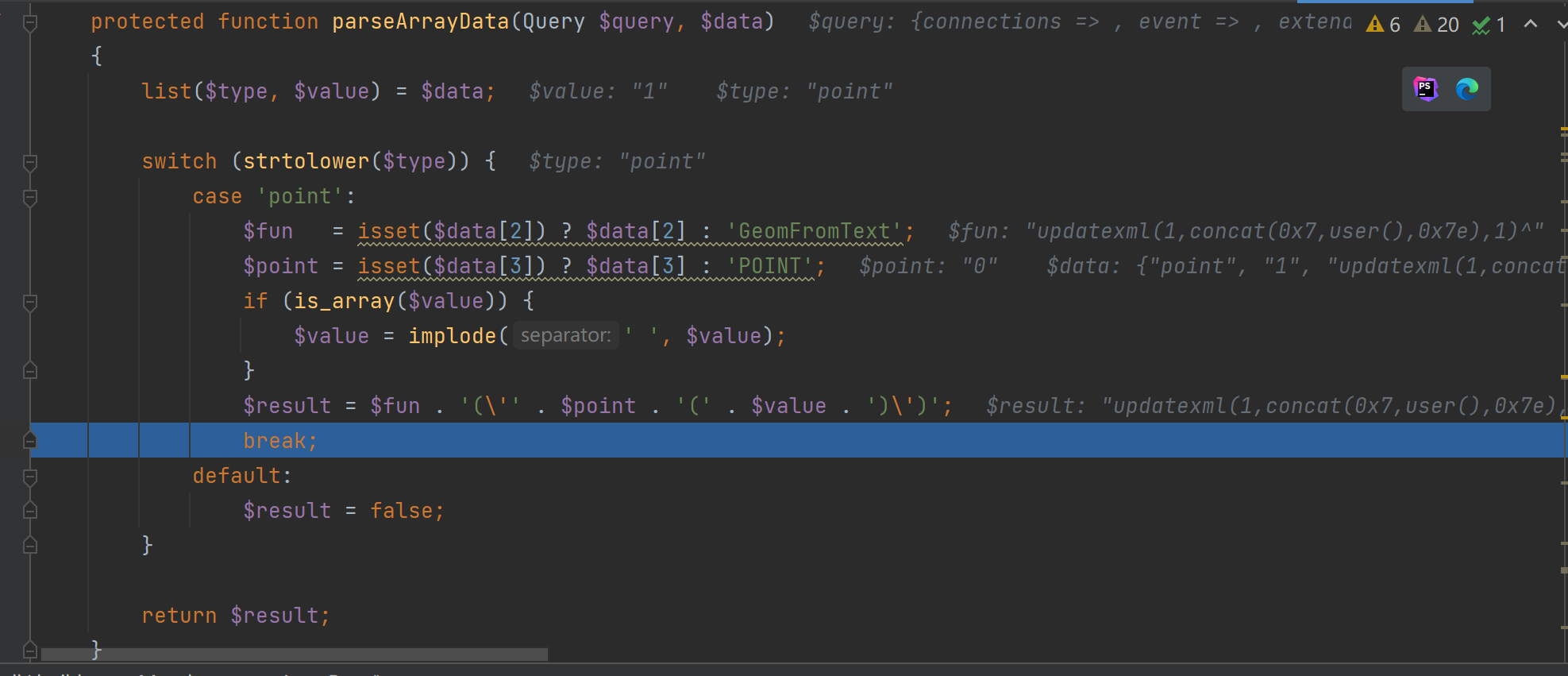Collapse the if is_array block
Screen dimensions: 1568x676
(x=30, y=303)
